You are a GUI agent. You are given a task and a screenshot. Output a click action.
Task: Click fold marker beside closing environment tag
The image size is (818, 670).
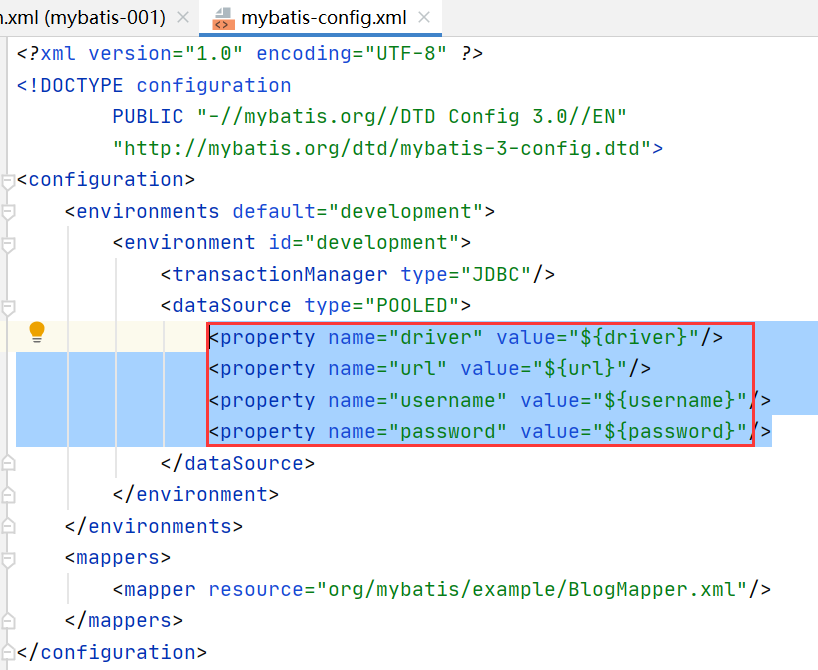(8, 494)
